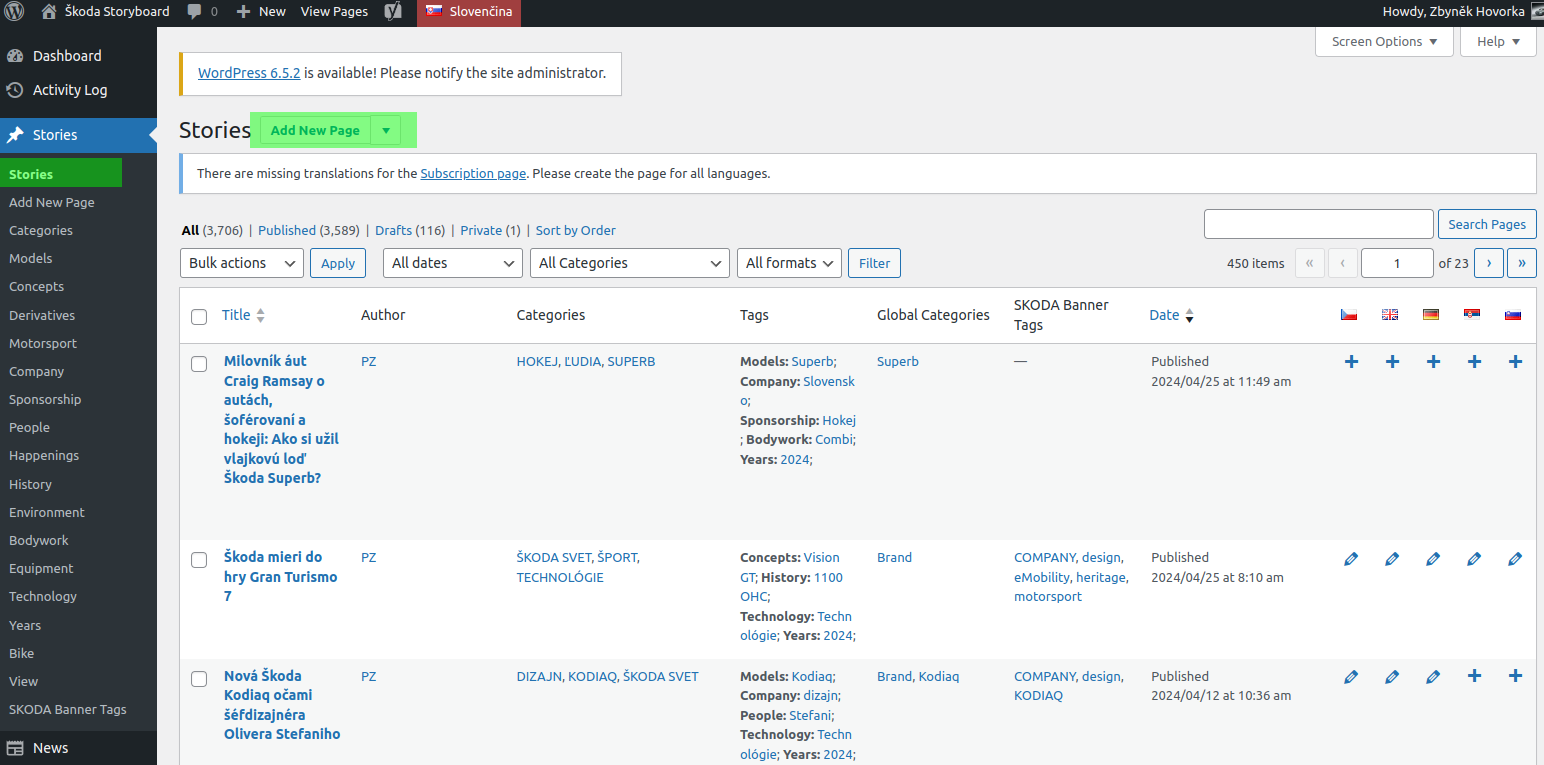Viewport: 1544px width, 765px height.
Task: Check the box for Gran Turismo 7 story
Action: [x=199, y=560]
